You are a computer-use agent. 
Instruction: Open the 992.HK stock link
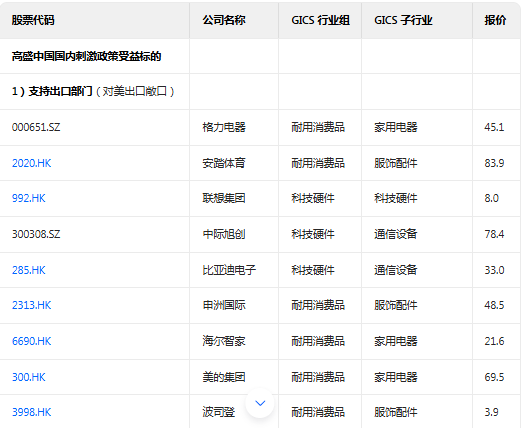(x=29, y=198)
